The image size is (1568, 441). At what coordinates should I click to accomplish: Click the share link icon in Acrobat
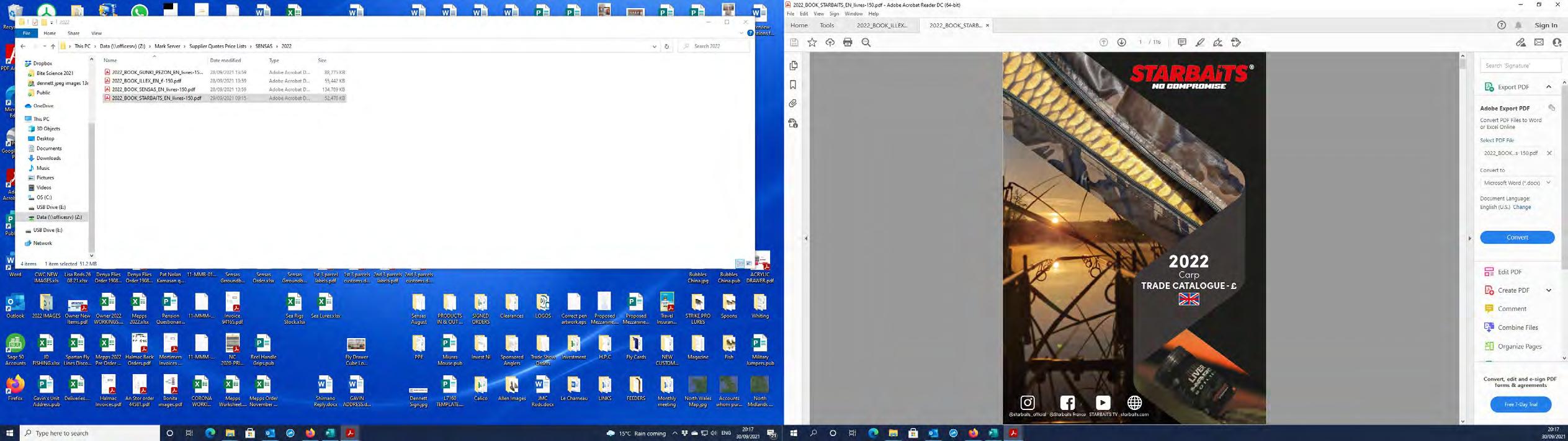[1520, 42]
